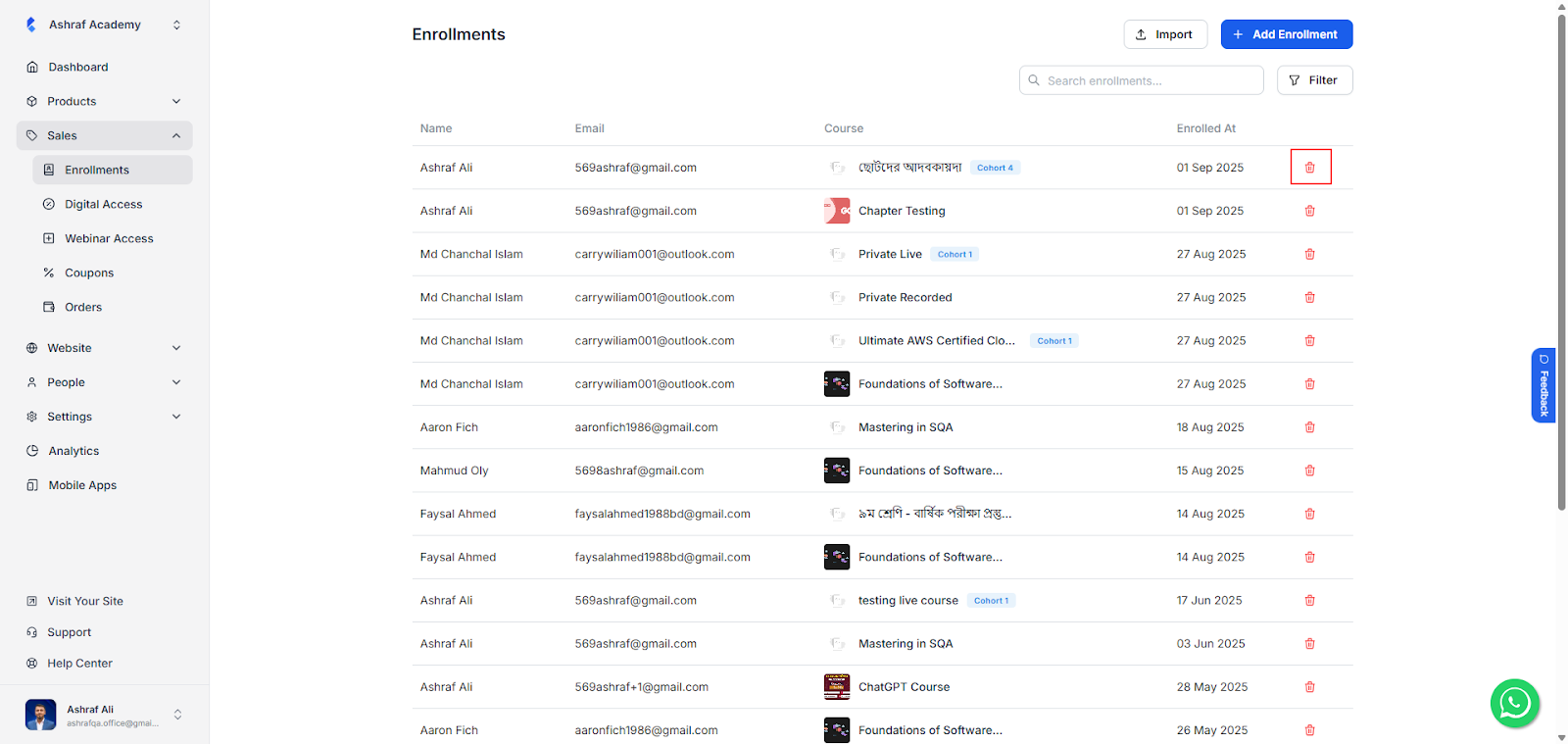Click the Add Enrollment button
Viewport: 1568px width, 744px height.
click(1286, 34)
